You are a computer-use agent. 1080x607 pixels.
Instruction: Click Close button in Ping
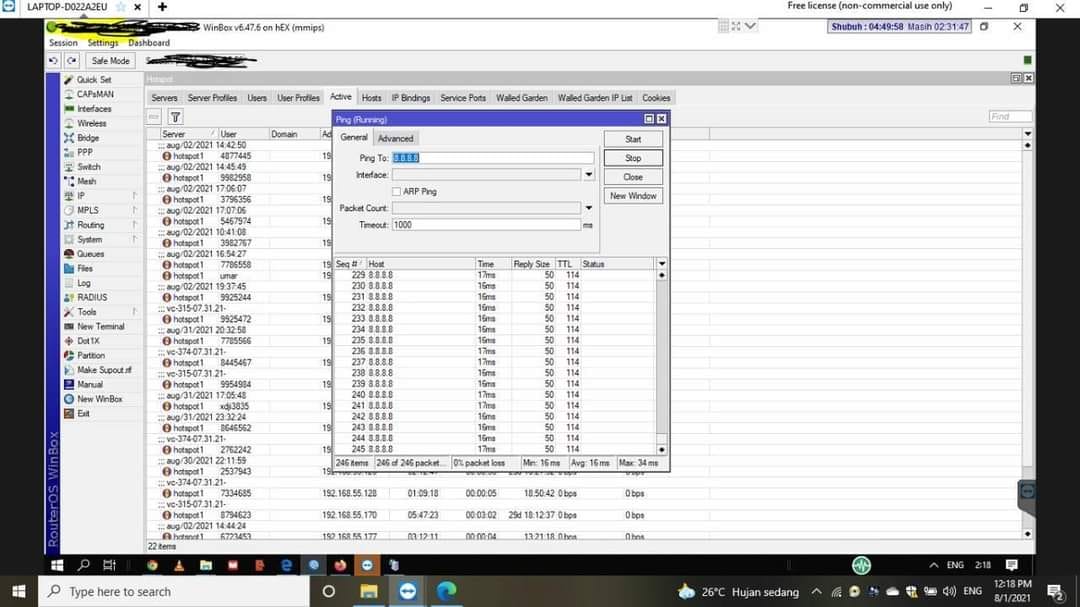point(633,177)
